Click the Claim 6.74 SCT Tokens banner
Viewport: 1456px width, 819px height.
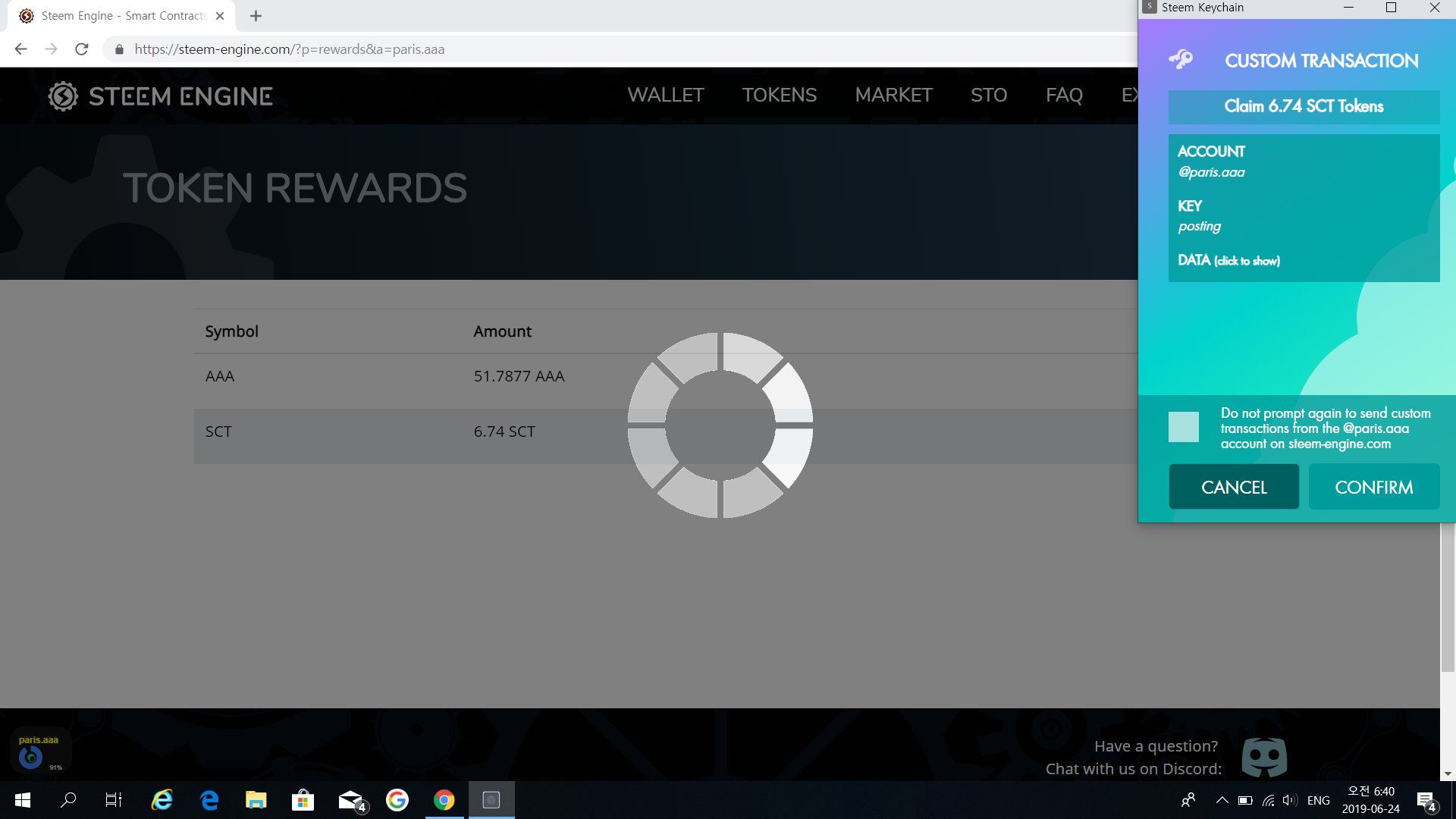pos(1304,107)
